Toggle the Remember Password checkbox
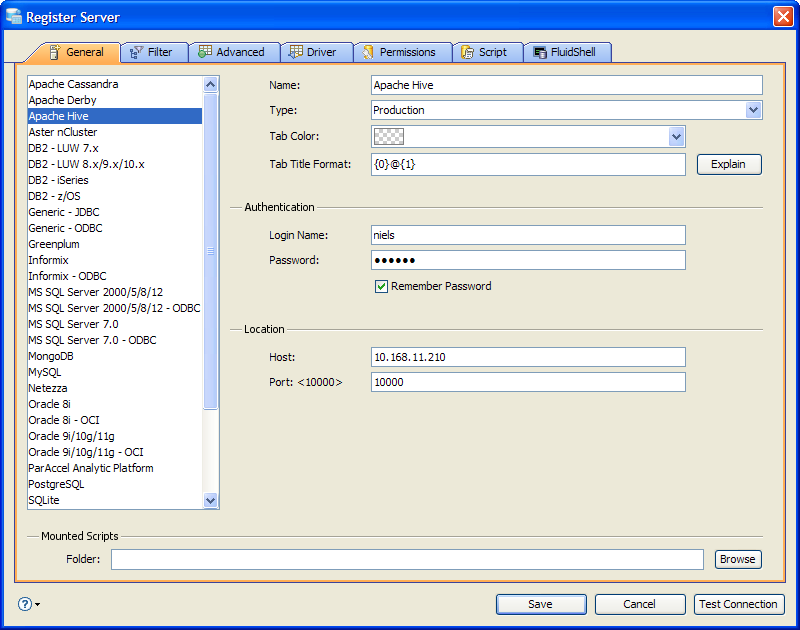The height and width of the screenshot is (630, 800). click(x=381, y=286)
